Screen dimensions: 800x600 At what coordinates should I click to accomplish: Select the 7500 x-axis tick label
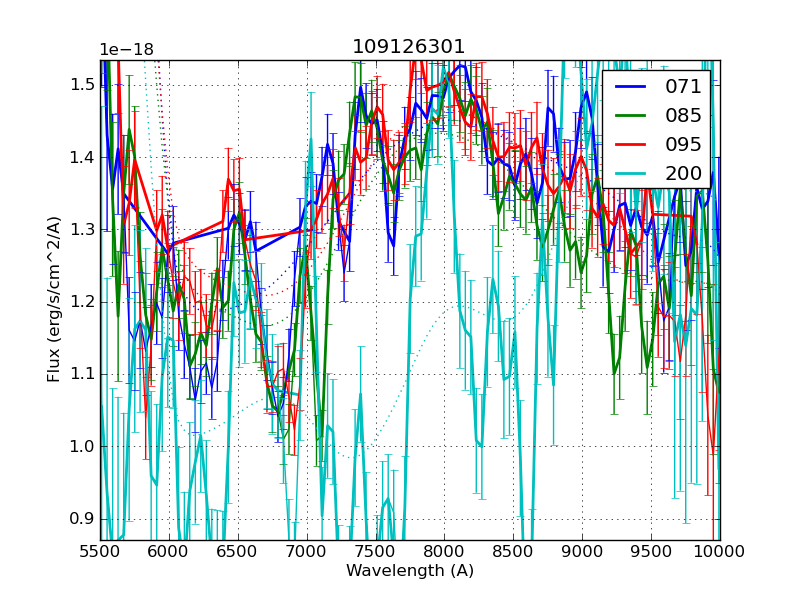(x=376, y=551)
